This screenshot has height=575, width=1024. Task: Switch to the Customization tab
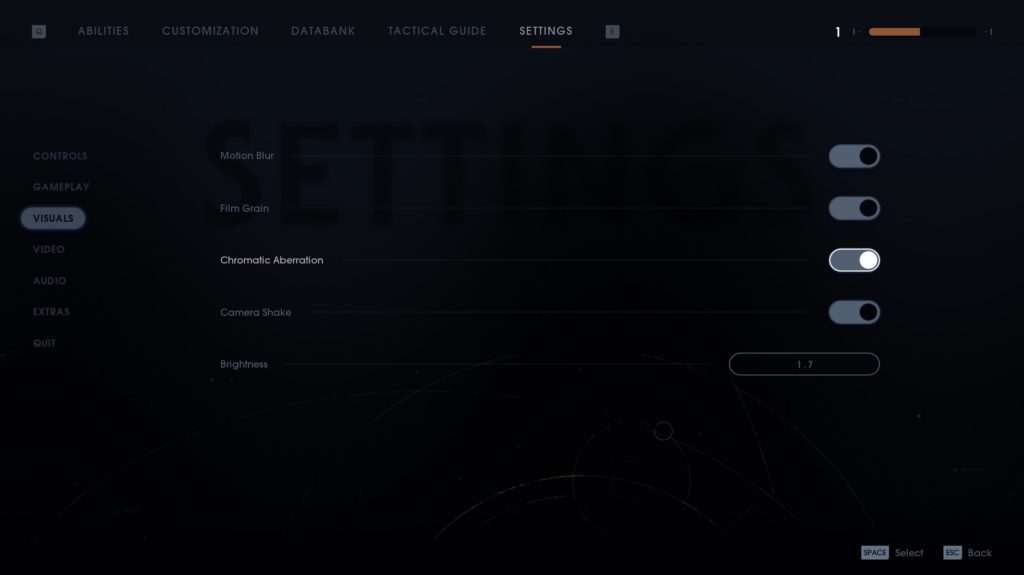(x=210, y=31)
